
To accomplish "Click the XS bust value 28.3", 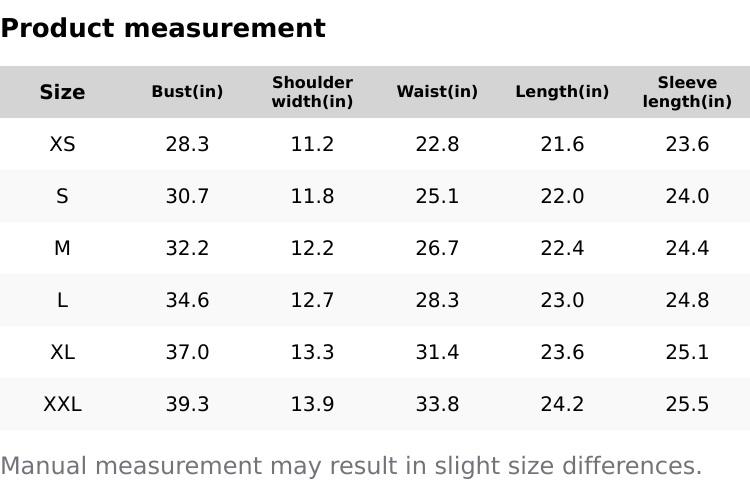I will (187, 144).
